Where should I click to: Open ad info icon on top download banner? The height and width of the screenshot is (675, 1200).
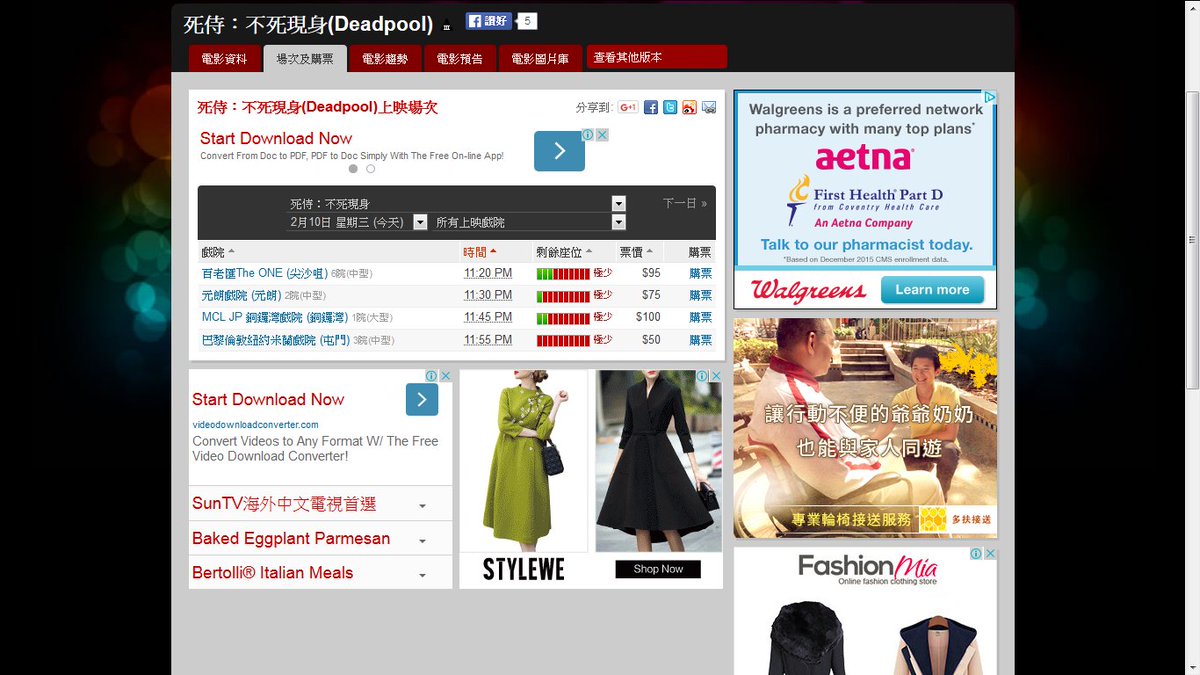[x=589, y=135]
